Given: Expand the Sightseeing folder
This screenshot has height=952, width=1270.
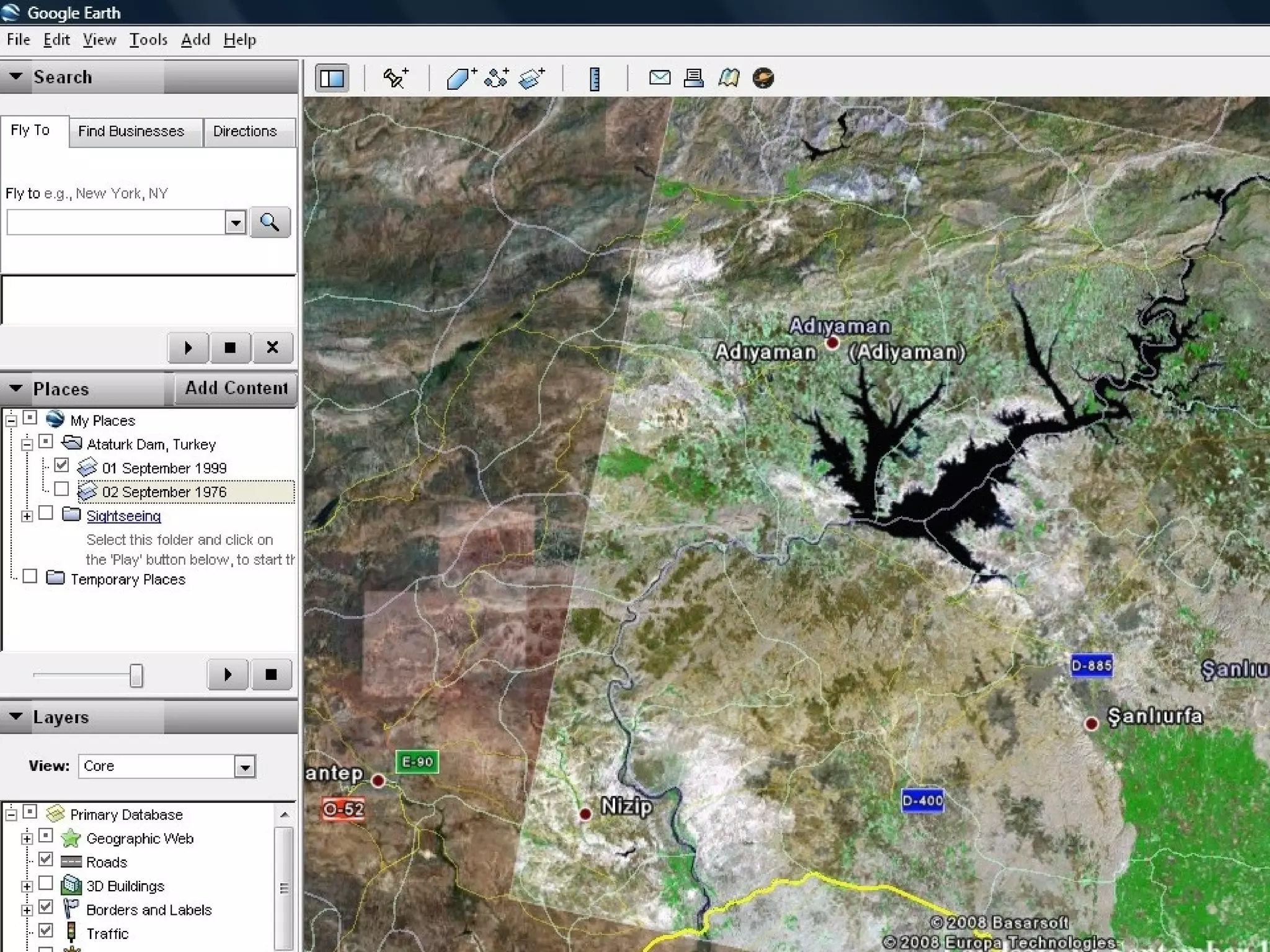Looking at the screenshot, I should 27,516.
